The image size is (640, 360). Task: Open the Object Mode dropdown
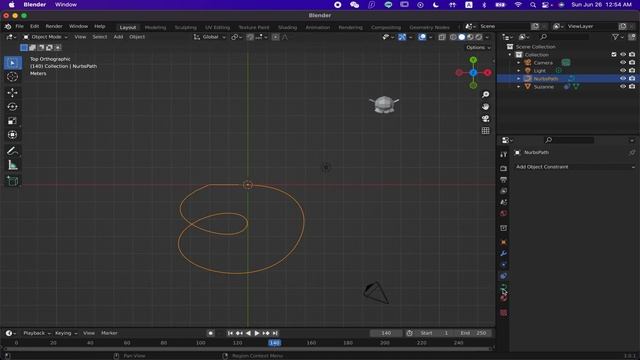pyautogui.click(x=45, y=37)
